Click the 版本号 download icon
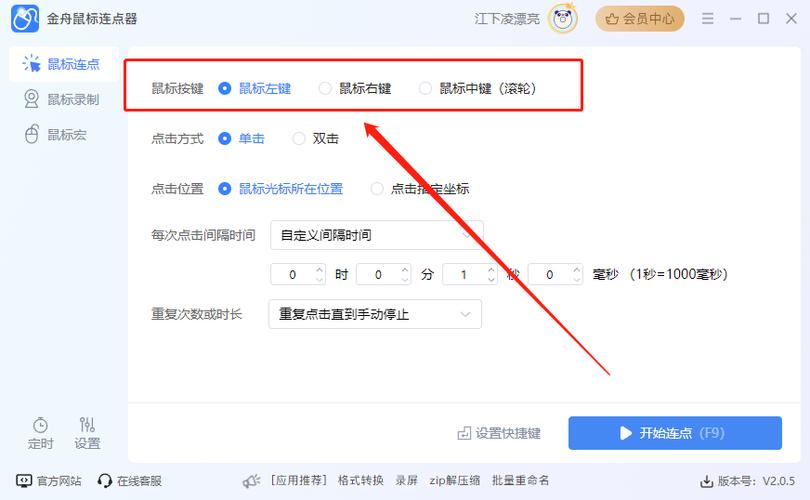Screen dimensions: 810x500 (x=707, y=481)
